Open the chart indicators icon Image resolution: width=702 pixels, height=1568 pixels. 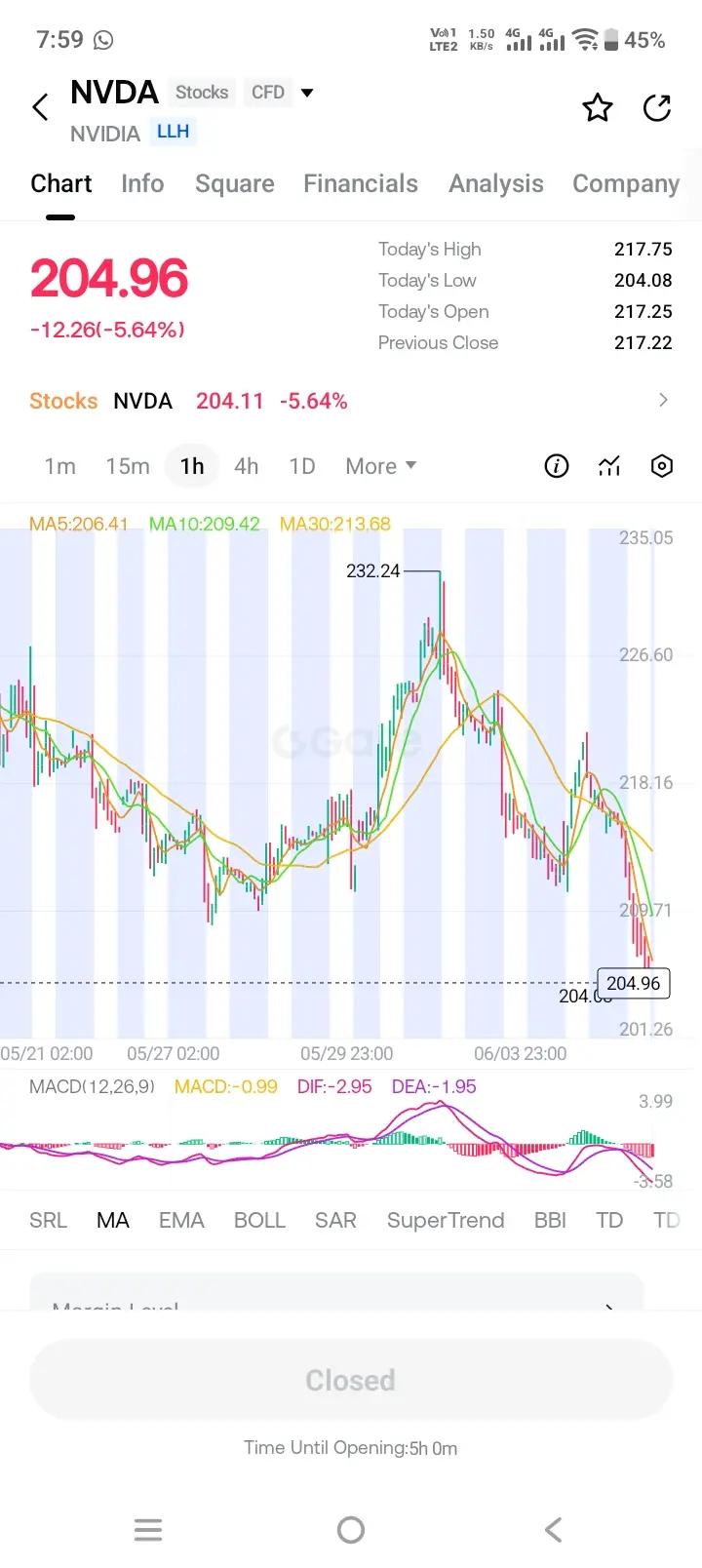click(x=609, y=466)
